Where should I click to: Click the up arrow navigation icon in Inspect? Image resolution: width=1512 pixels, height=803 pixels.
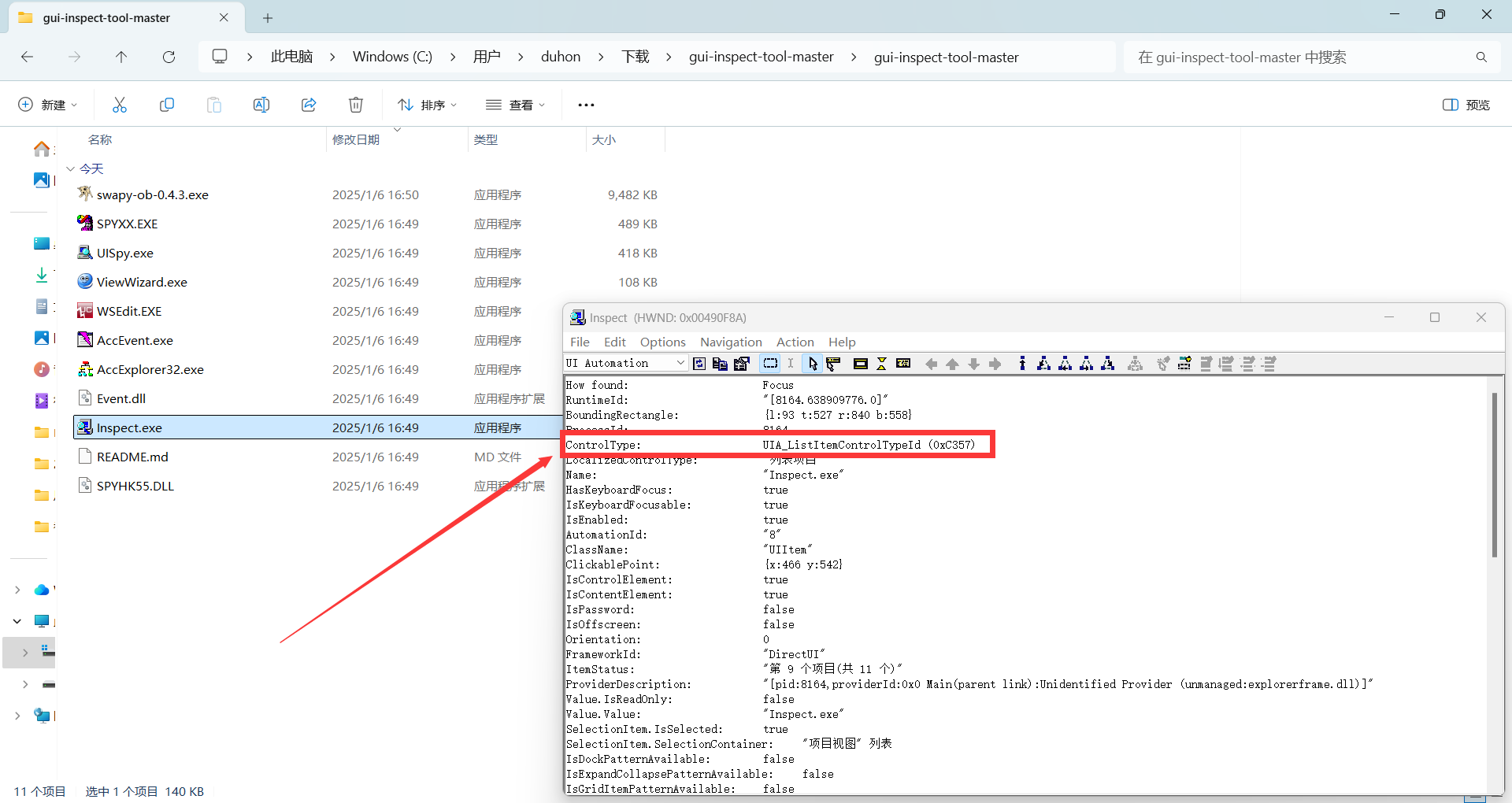coord(953,363)
